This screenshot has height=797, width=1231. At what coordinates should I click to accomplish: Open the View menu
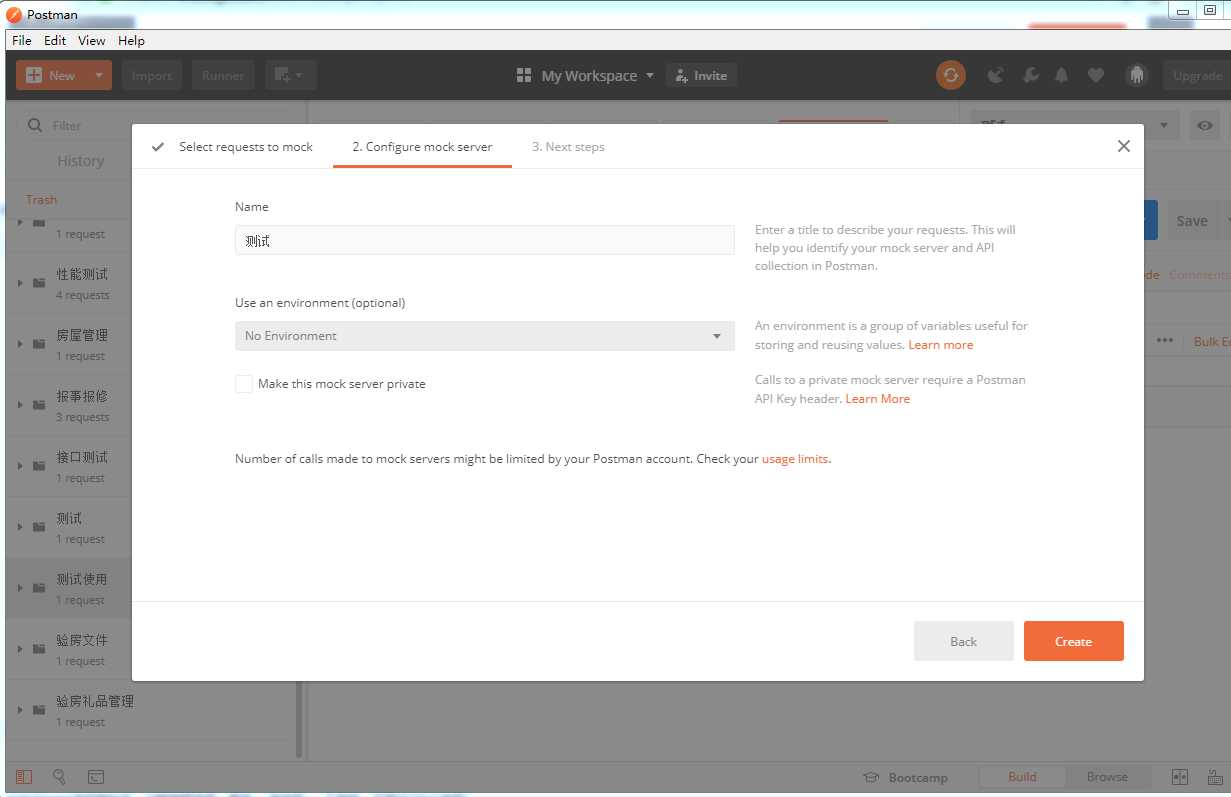point(92,41)
